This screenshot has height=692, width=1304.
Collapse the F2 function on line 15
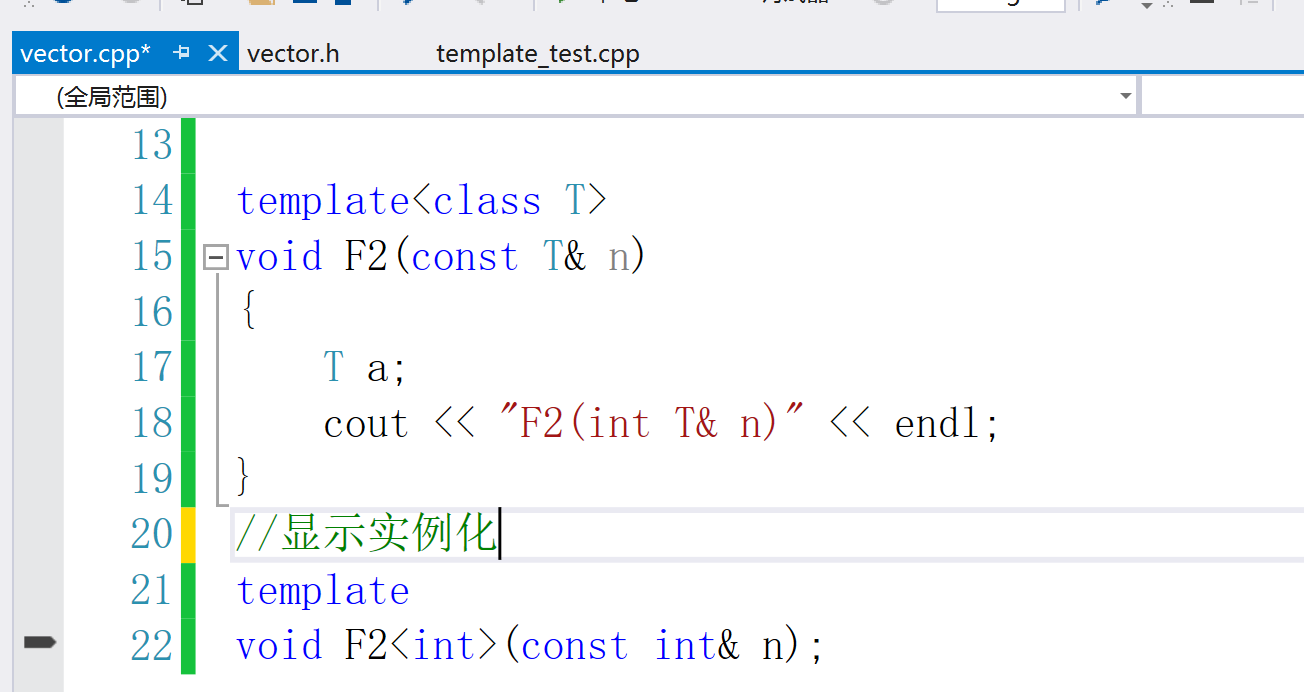215,258
